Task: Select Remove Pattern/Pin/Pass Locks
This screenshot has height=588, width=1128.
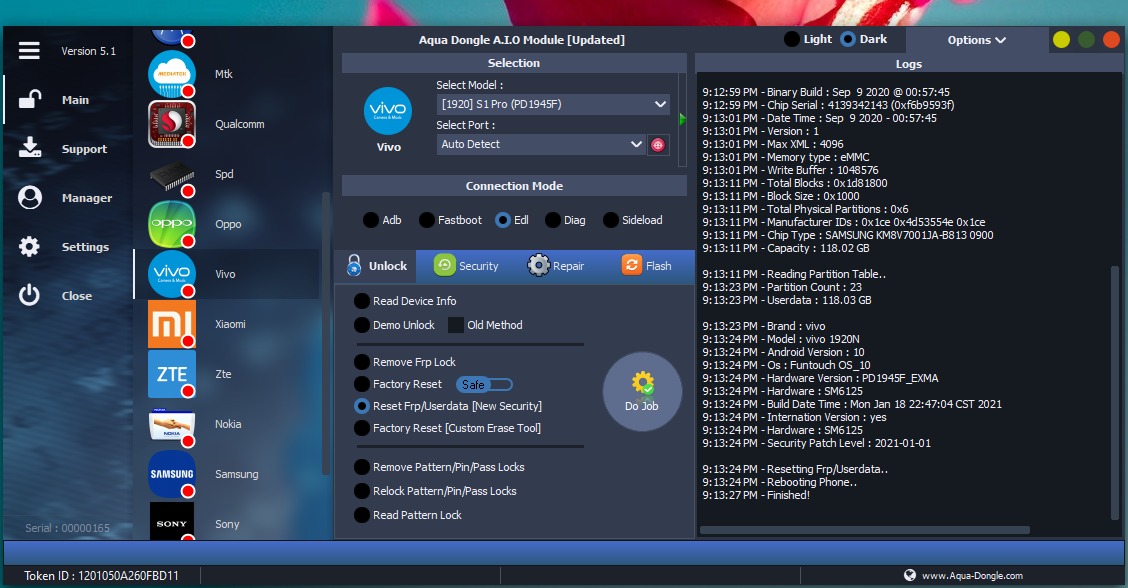Action: pos(440,467)
